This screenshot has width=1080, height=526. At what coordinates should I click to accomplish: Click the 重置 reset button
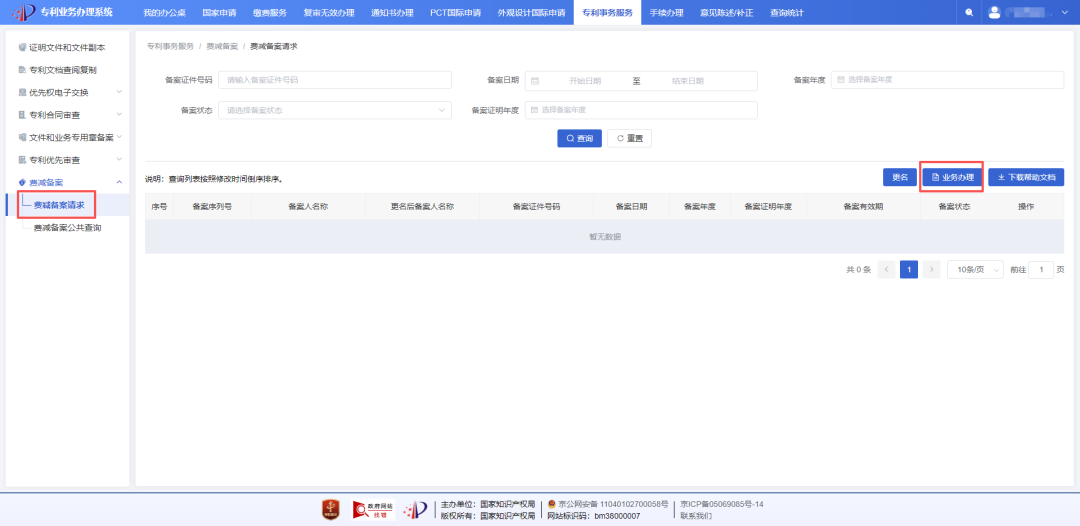pos(630,138)
